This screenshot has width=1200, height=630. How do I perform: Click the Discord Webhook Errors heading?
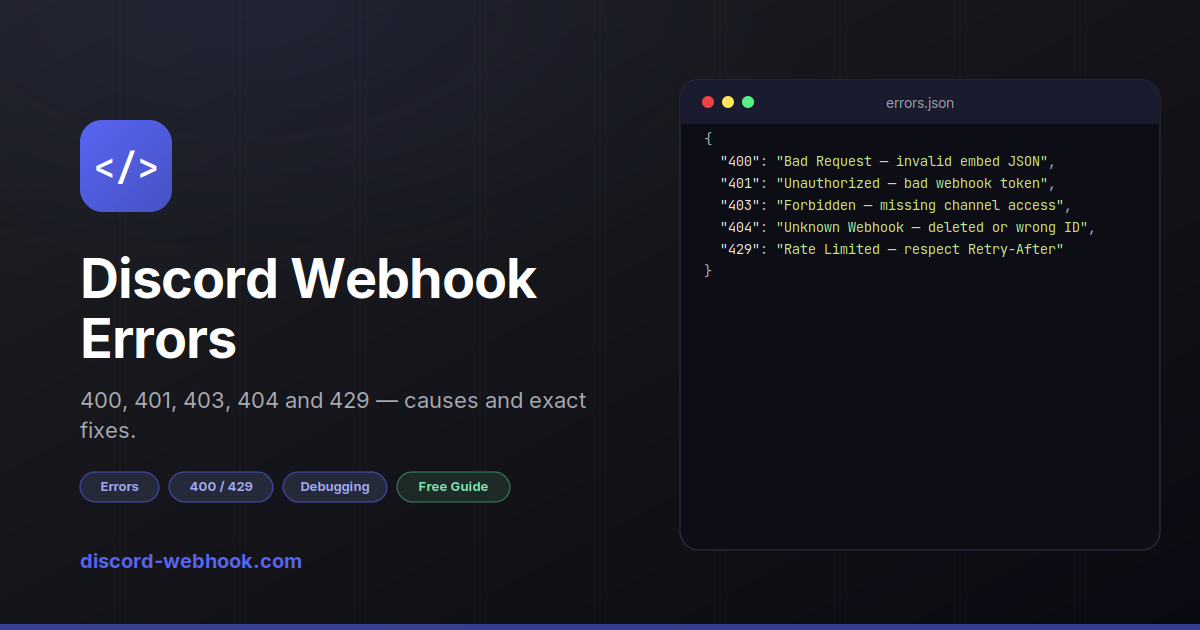(309, 308)
